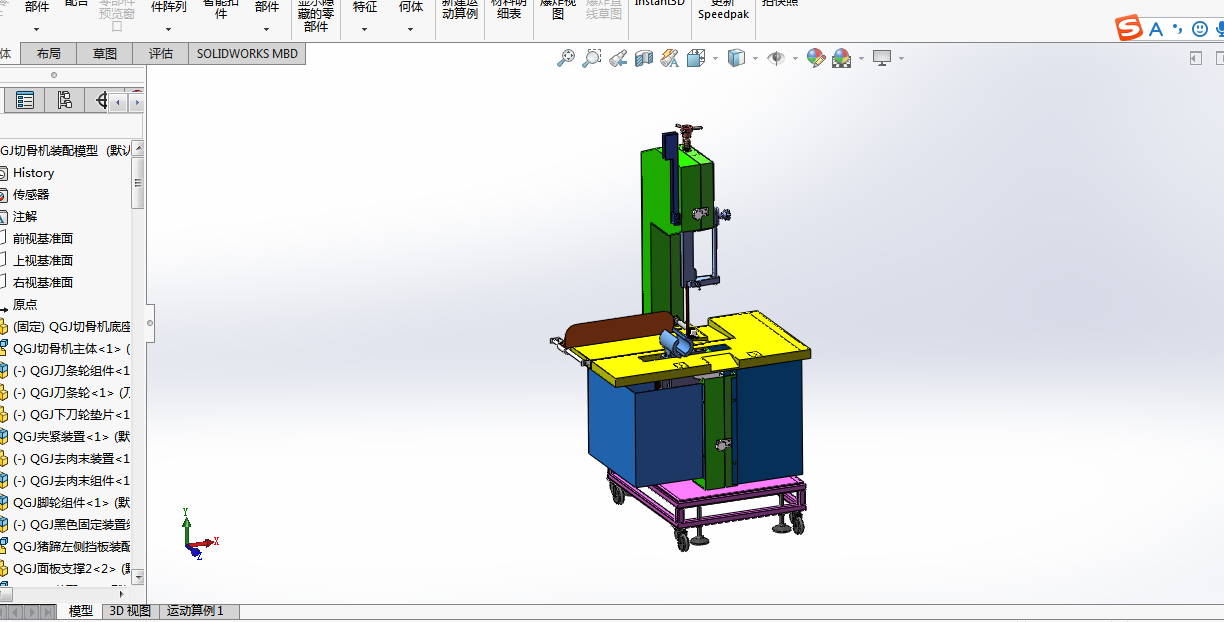The width and height of the screenshot is (1224, 622).
Task: Click the Hide/Show Items eye icon
Action: pos(776,59)
